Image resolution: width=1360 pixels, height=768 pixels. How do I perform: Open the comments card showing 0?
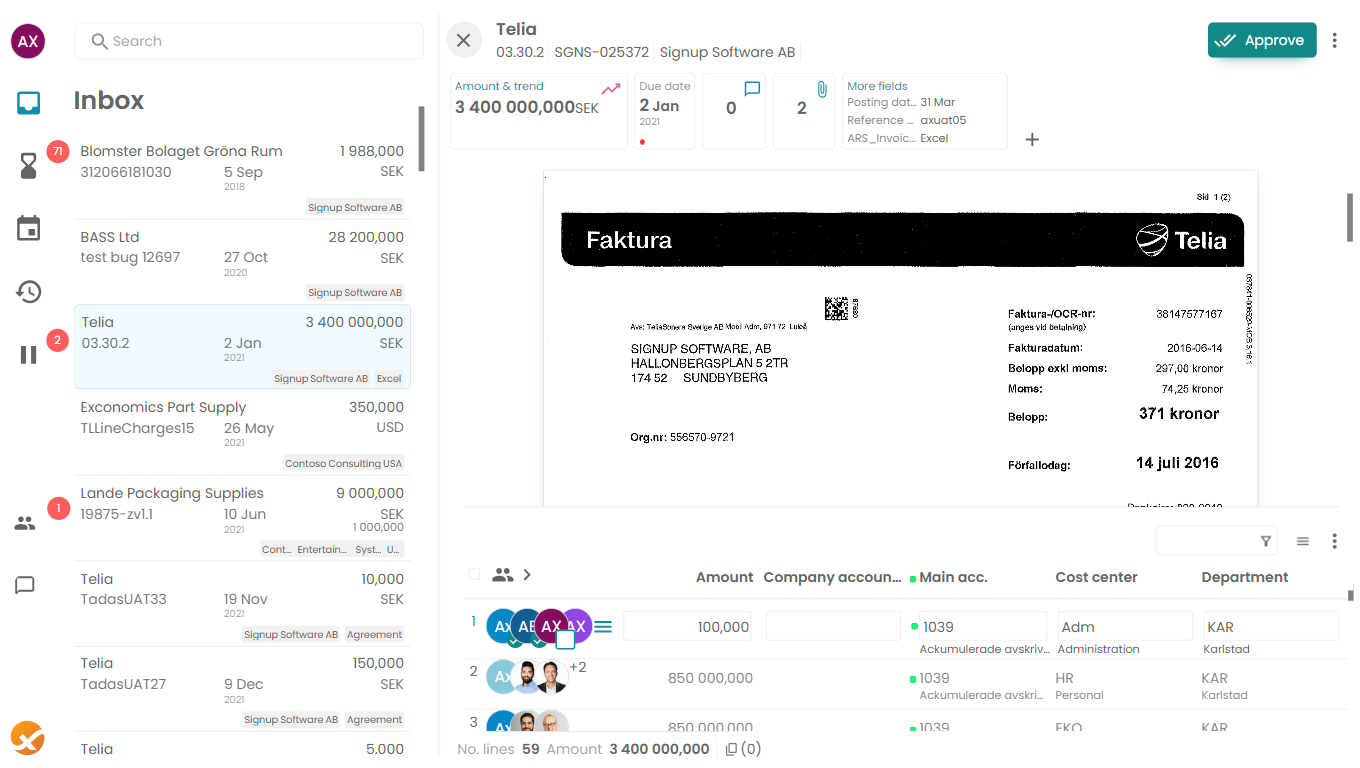tap(733, 111)
